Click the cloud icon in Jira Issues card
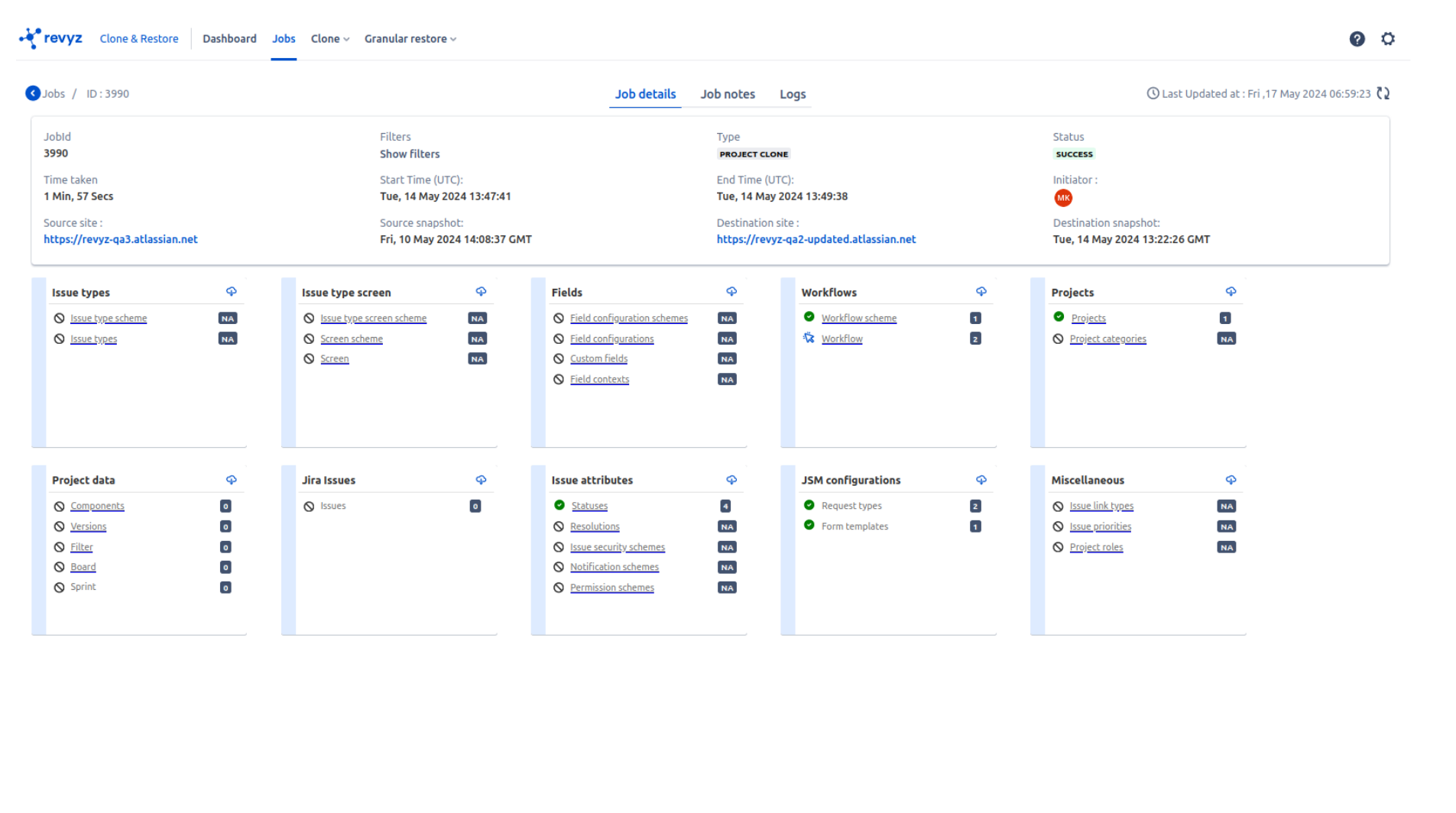This screenshot has height=813, width=1456. click(481, 480)
